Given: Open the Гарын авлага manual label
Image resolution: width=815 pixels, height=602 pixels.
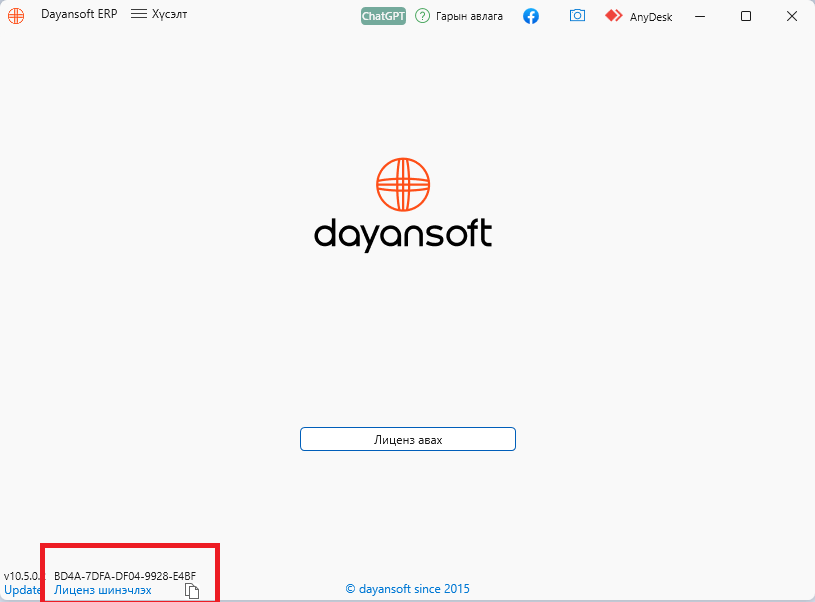Looking at the screenshot, I should tap(469, 17).
